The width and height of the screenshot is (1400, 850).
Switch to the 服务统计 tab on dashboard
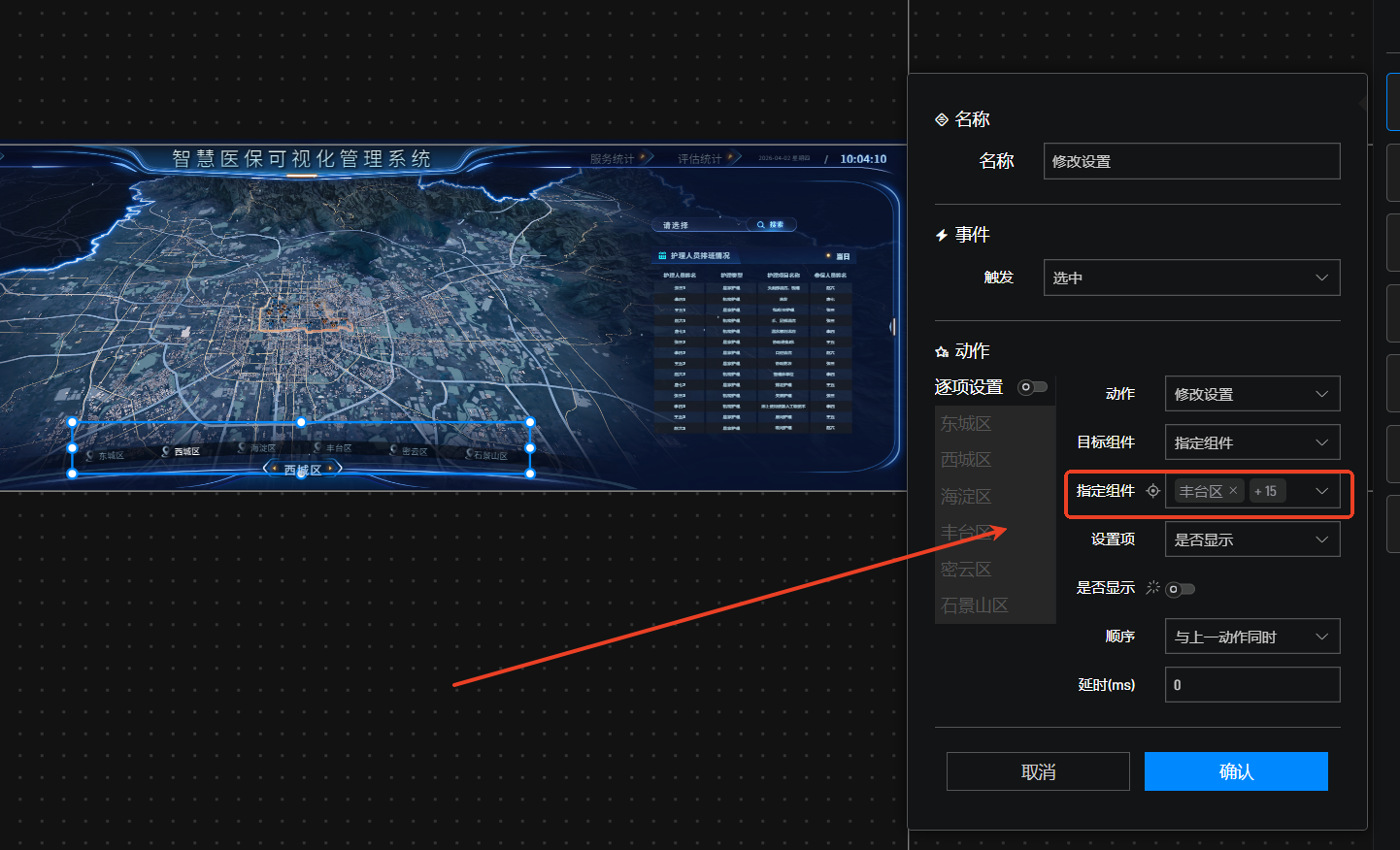615,159
